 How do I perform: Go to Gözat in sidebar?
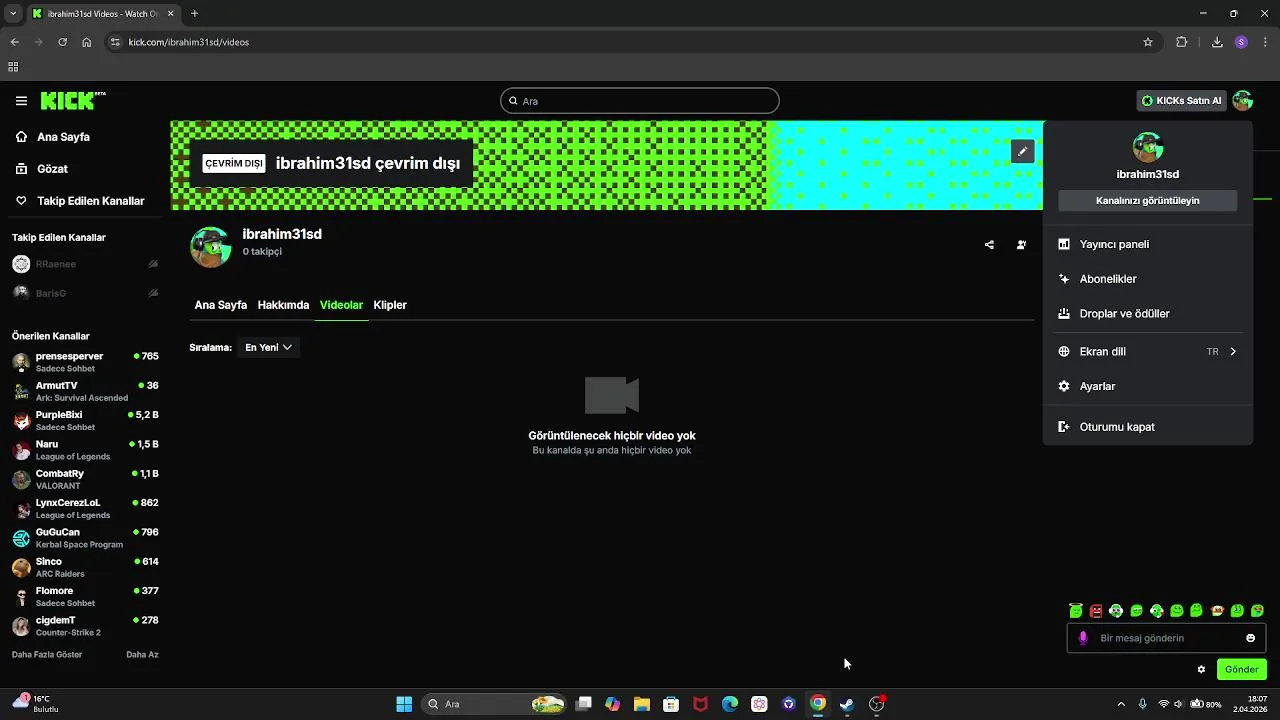(x=52, y=169)
